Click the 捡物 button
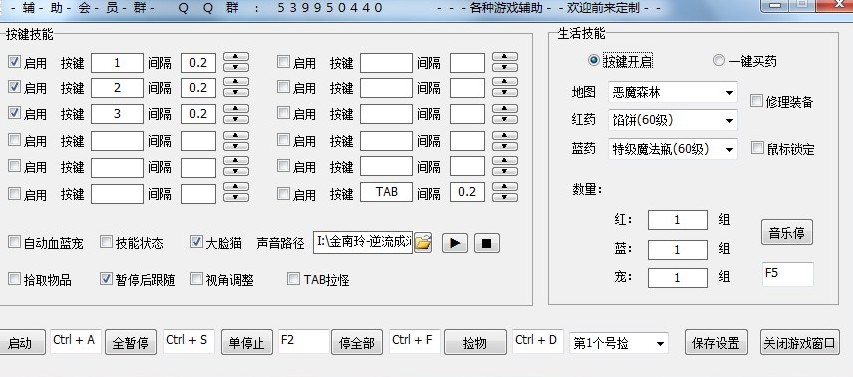Image resolution: width=853 pixels, height=377 pixels. (x=475, y=343)
